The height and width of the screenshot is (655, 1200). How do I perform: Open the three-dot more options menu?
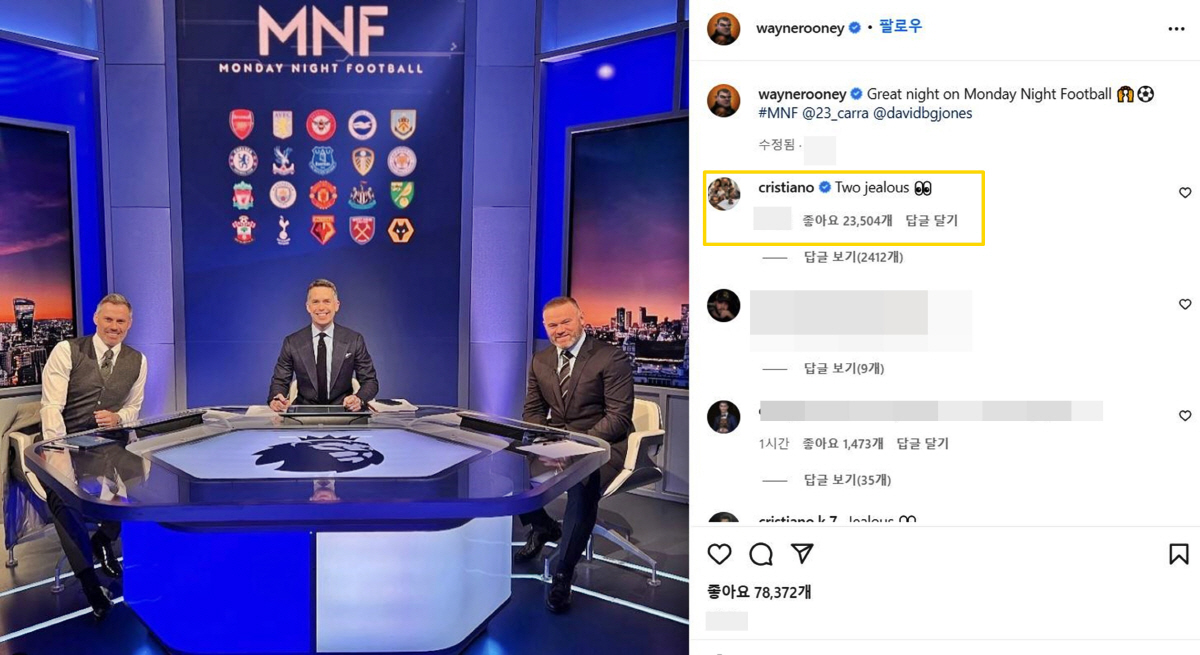1176,29
